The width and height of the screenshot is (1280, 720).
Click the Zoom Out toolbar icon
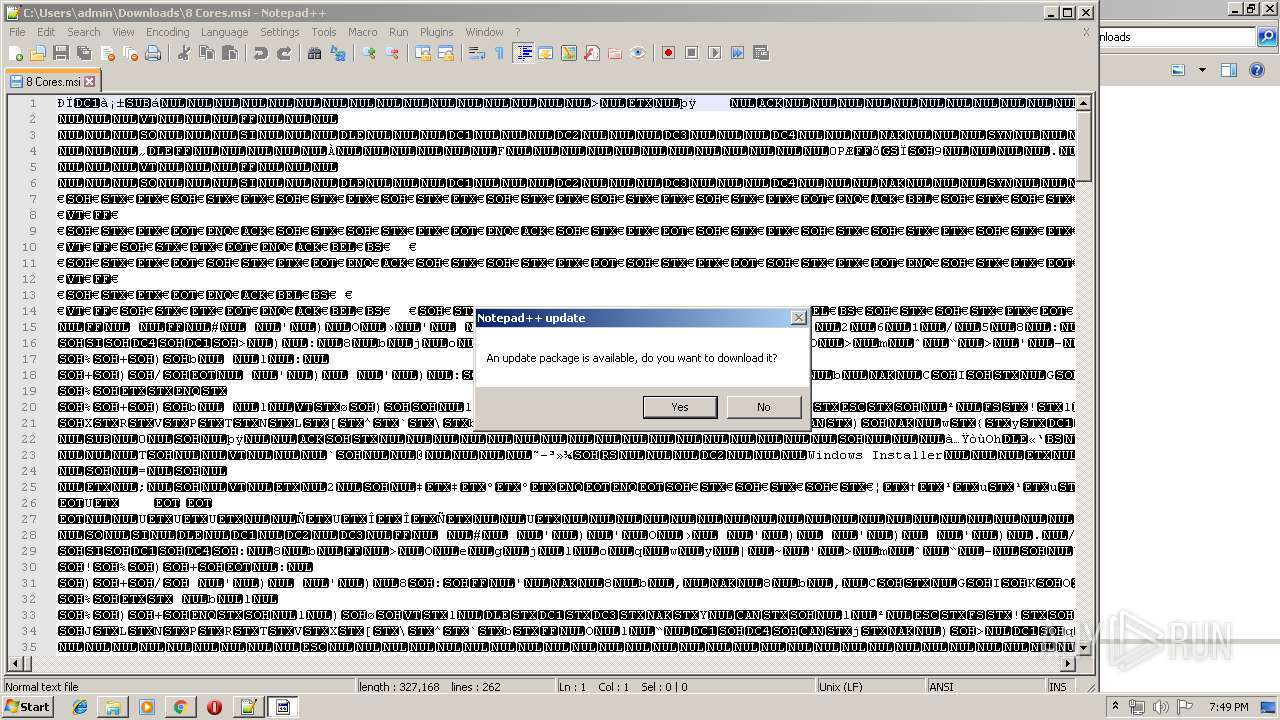click(392, 53)
